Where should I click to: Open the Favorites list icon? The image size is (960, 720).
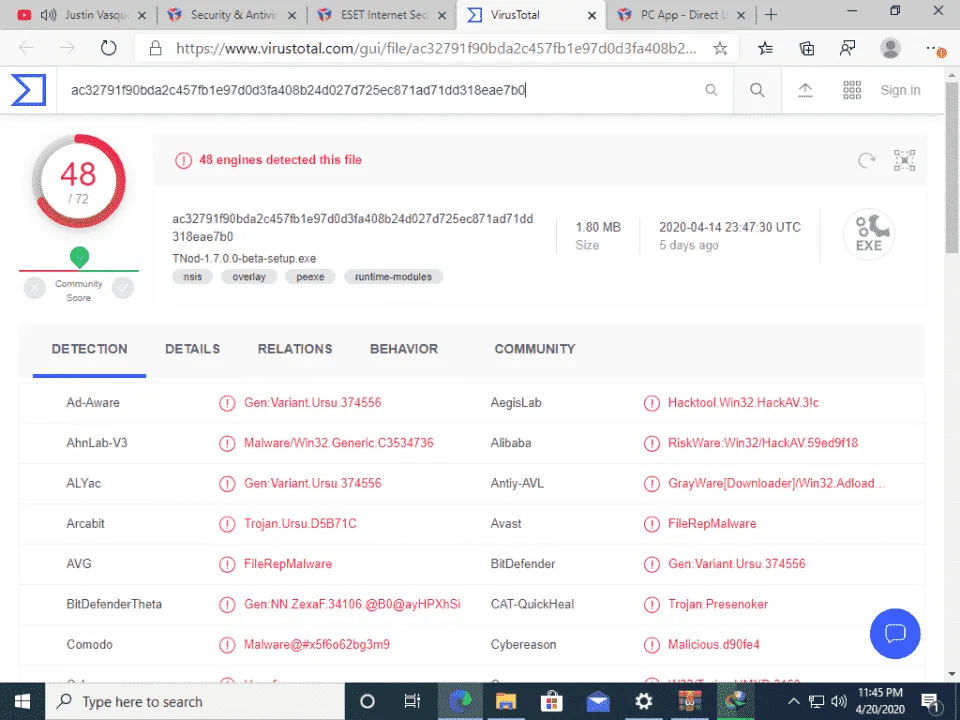pos(765,48)
